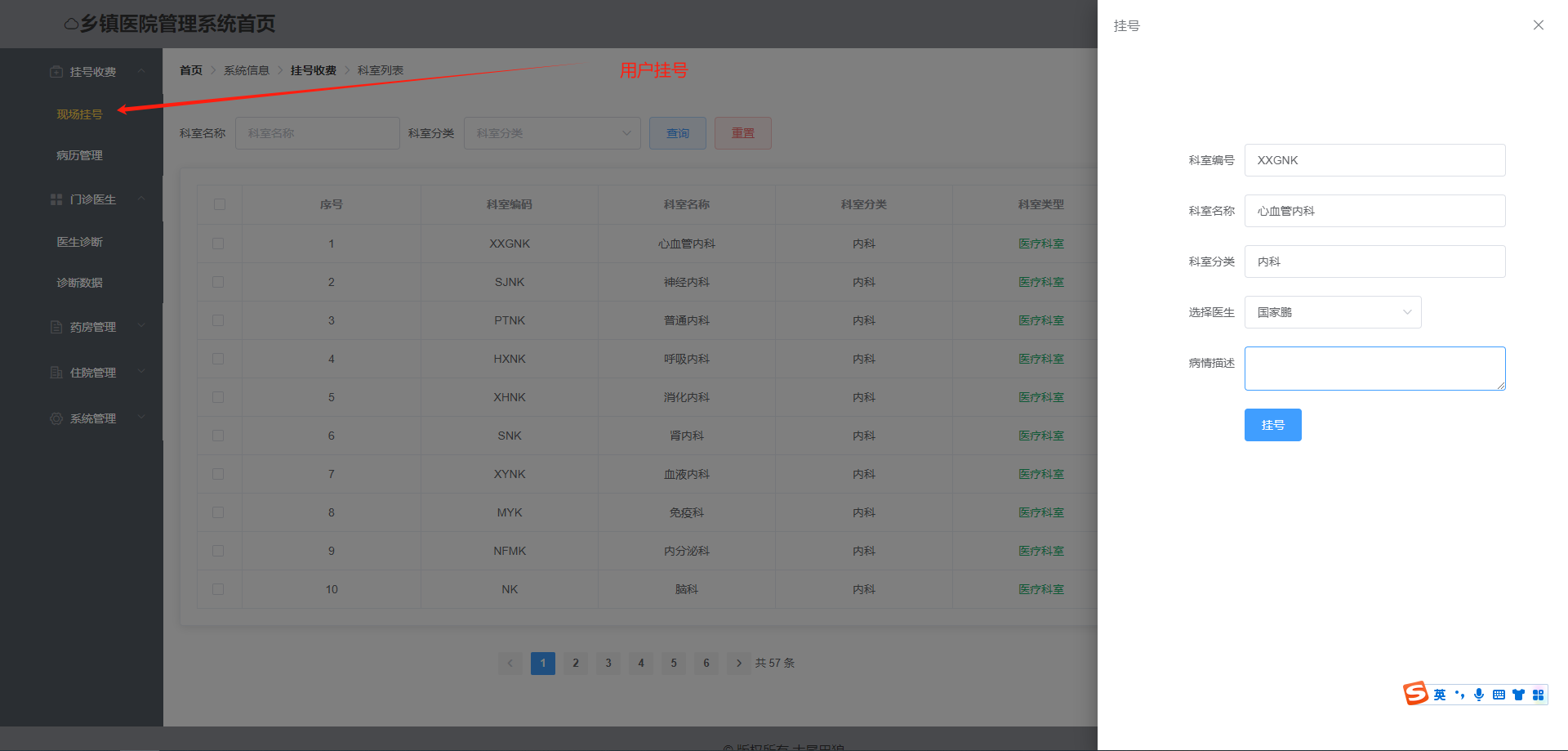The image size is (1568, 751).
Task: Check the box for row XXGNK
Action: click(218, 244)
